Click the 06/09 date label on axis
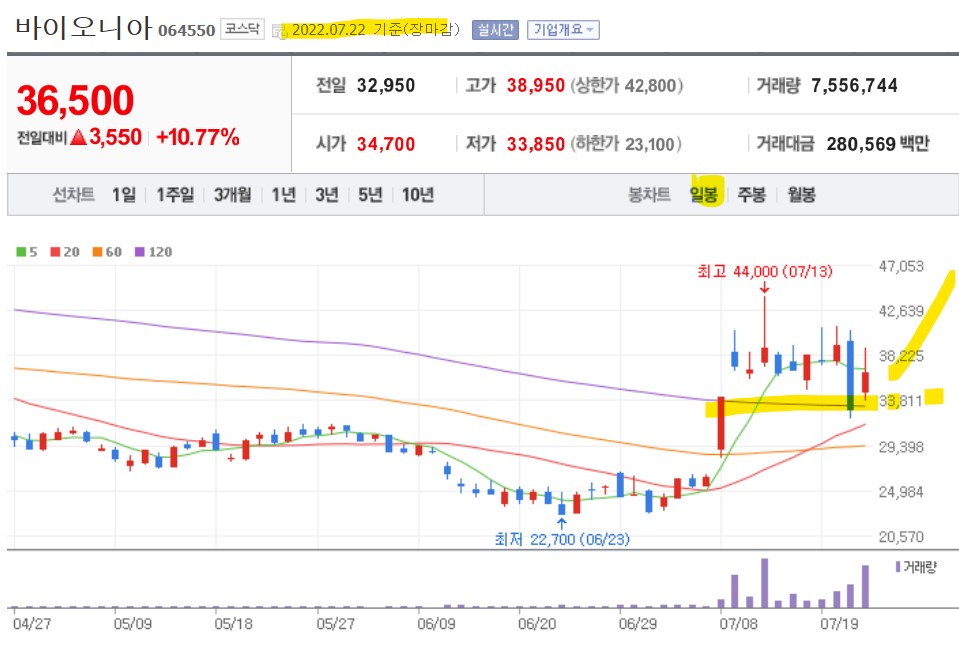Image resolution: width=959 pixels, height=648 pixels. [436, 624]
